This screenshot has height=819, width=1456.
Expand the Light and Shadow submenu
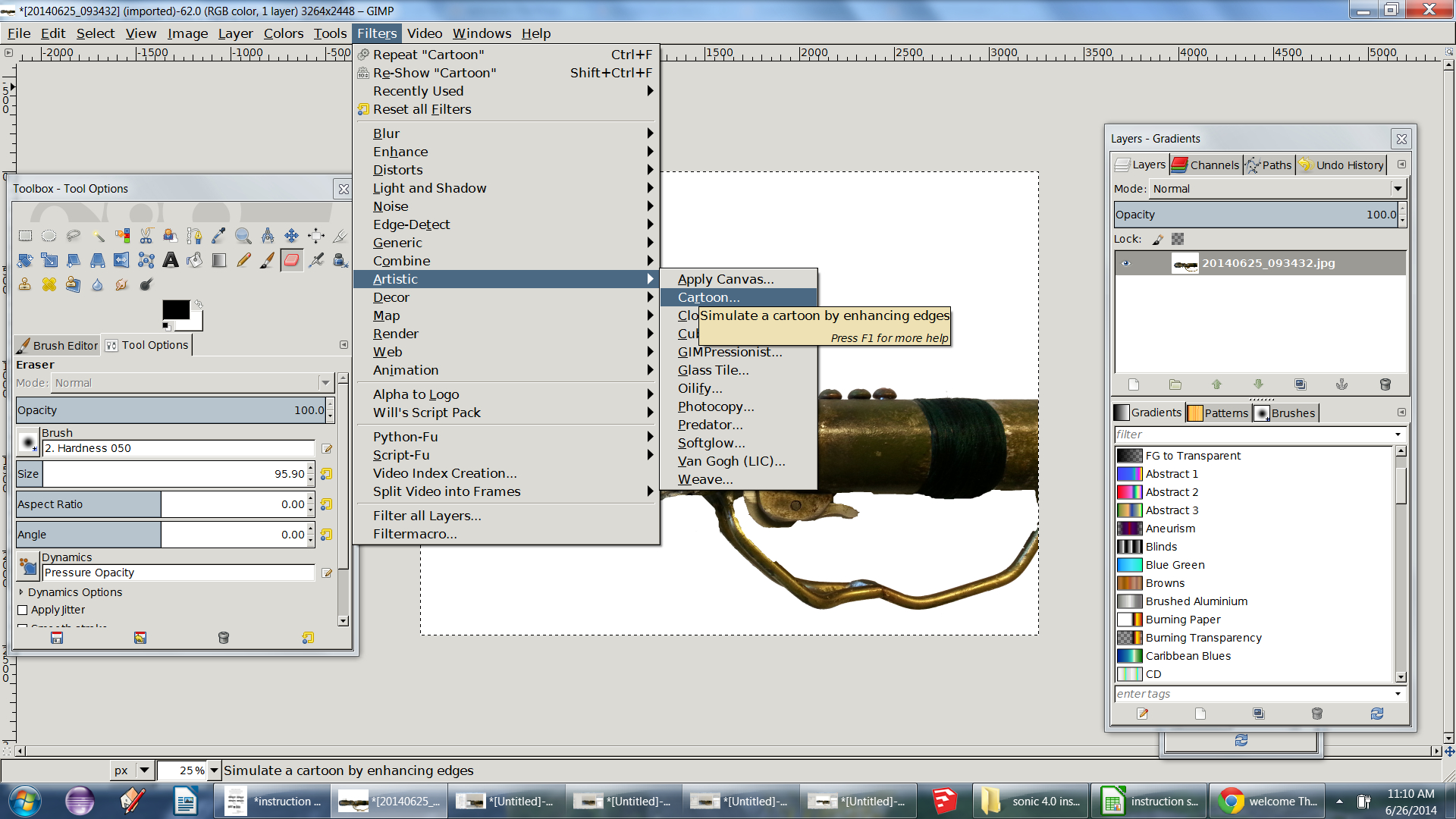506,188
